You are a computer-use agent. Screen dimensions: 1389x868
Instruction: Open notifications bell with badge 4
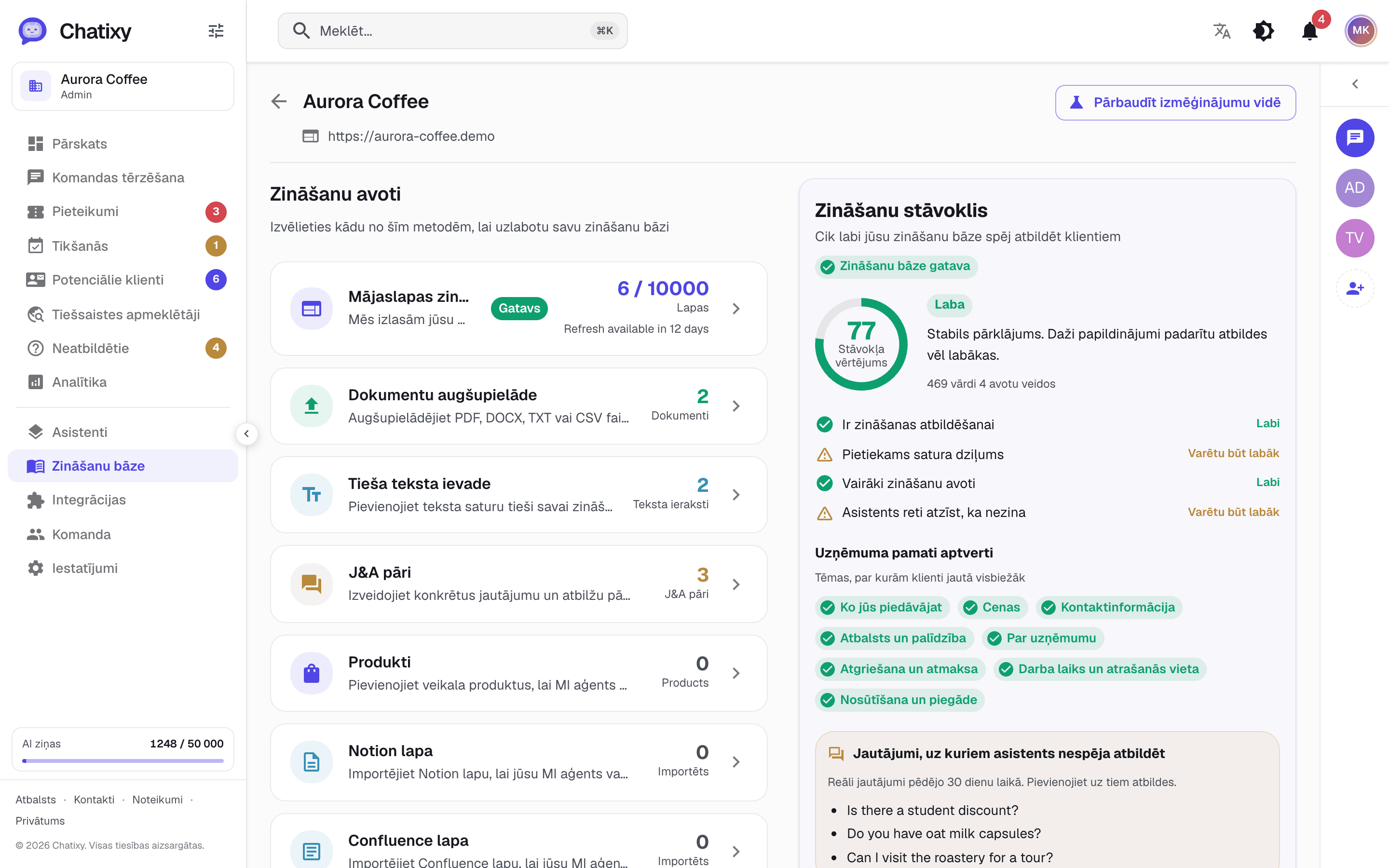tap(1310, 31)
